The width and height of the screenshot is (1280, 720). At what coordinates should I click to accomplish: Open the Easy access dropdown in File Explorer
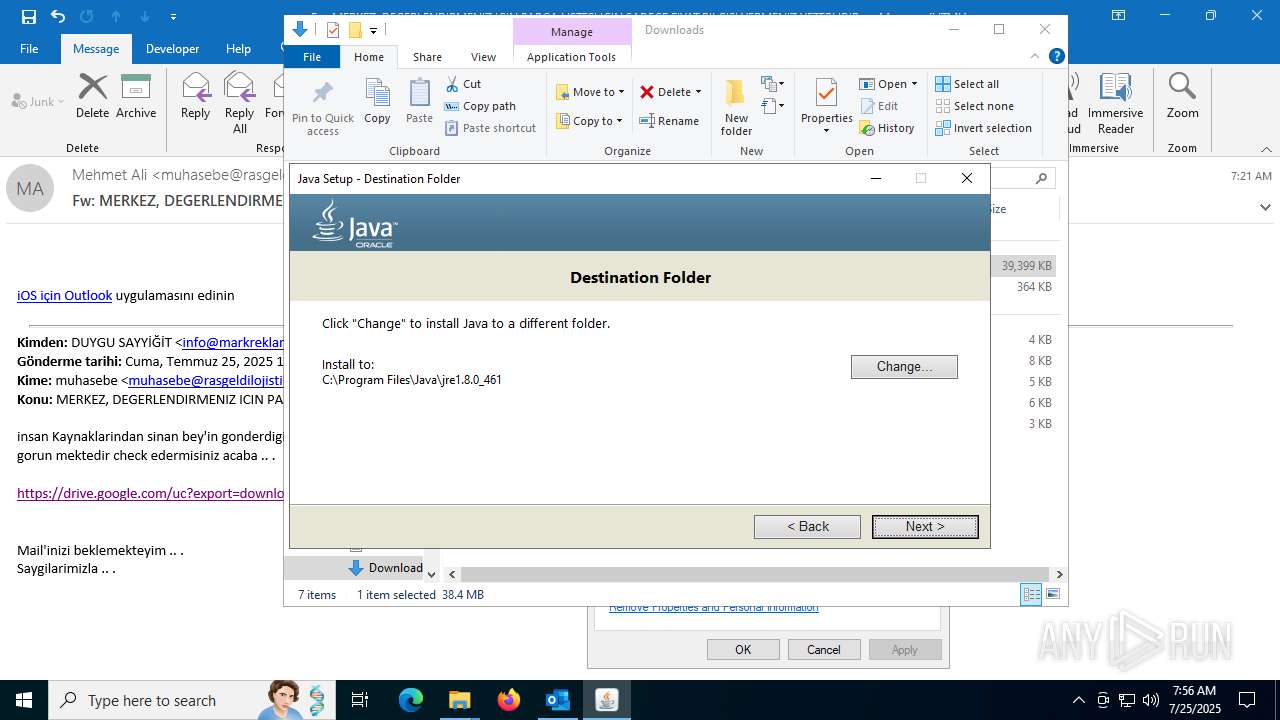click(x=773, y=106)
